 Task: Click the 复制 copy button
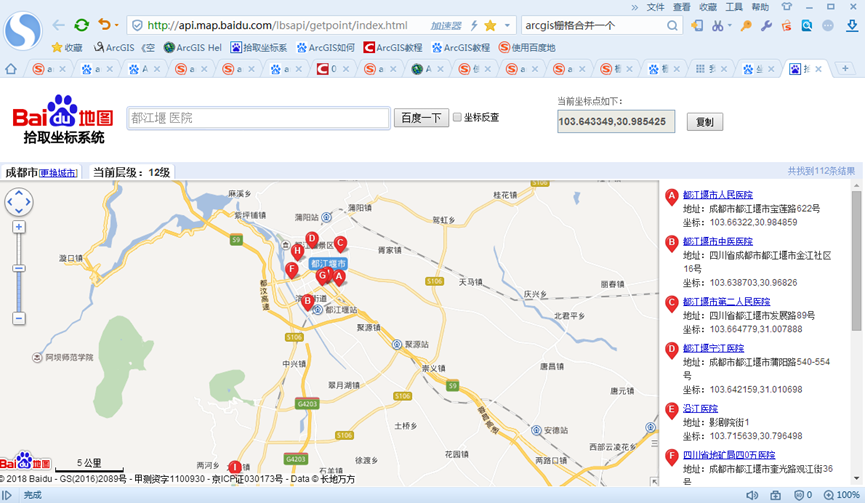click(x=704, y=122)
